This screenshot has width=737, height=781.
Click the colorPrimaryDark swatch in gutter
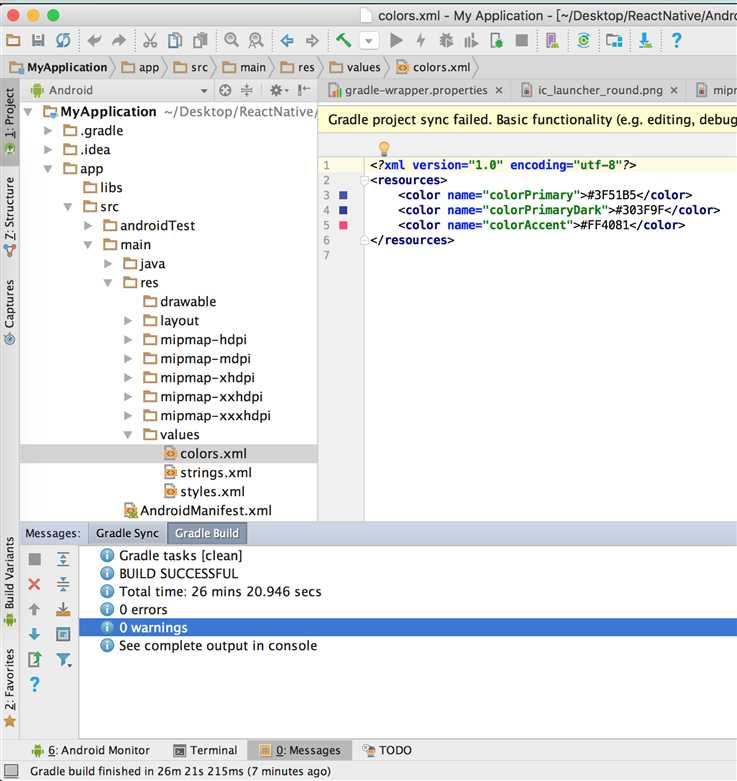coord(343,210)
